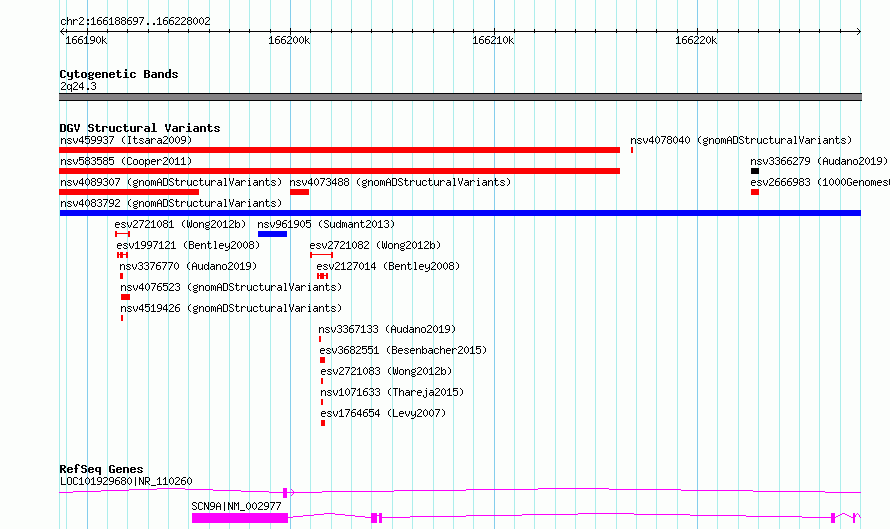Open esv3682551 (Besenbacher2015) label
This screenshot has height=529, width=890.
403,350
